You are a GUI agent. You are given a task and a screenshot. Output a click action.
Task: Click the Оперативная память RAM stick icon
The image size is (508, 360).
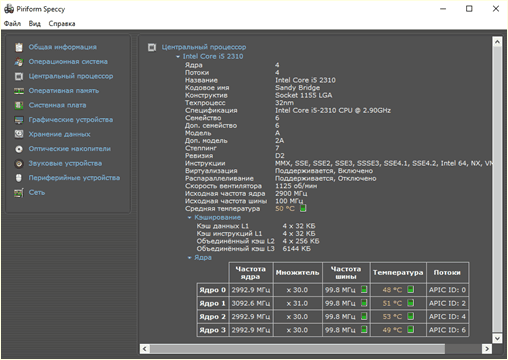click(x=19, y=91)
